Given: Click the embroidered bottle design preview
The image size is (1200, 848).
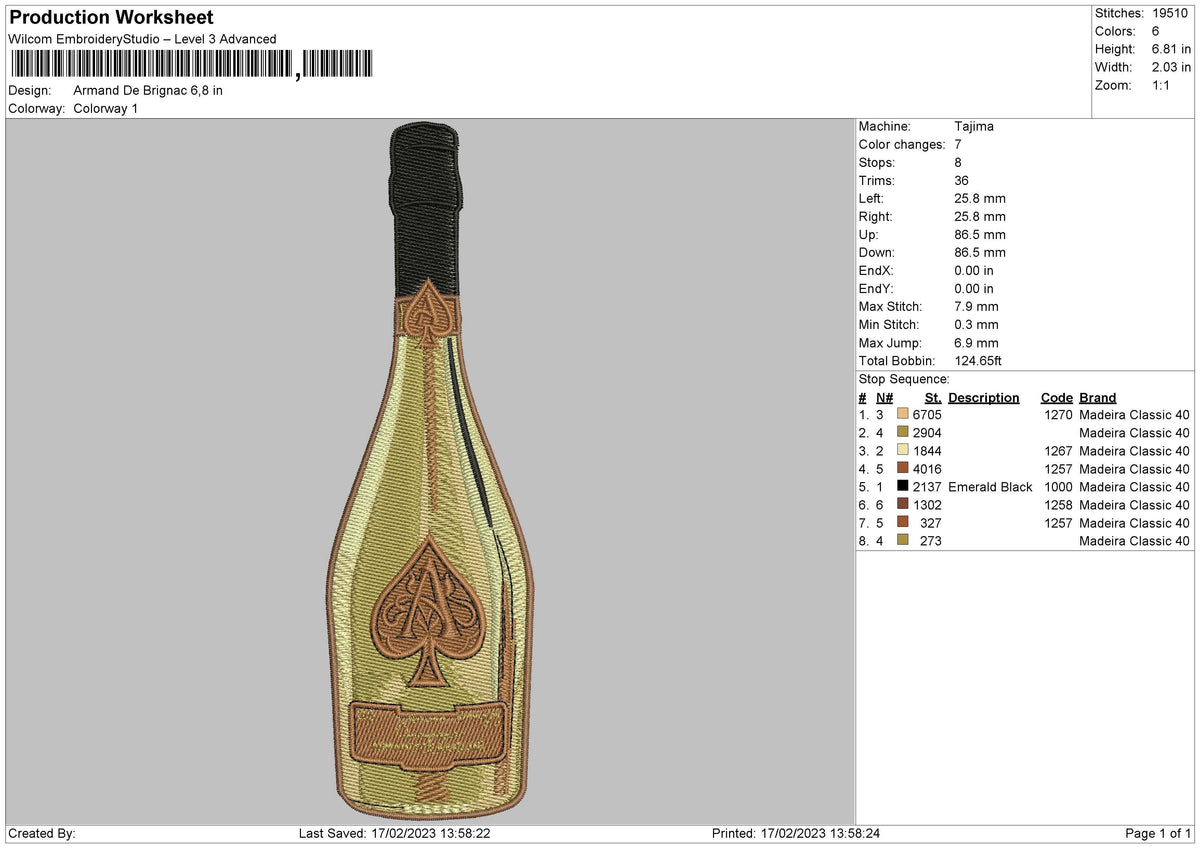Looking at the screenshot, I should 430,470.
